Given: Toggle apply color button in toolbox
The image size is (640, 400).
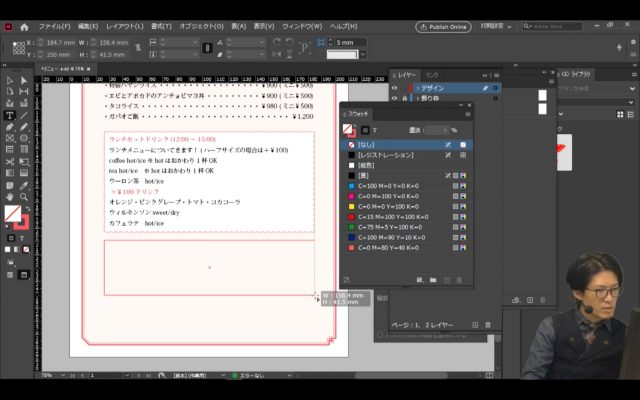Looking at the screenshot, I should coord(7,249).
